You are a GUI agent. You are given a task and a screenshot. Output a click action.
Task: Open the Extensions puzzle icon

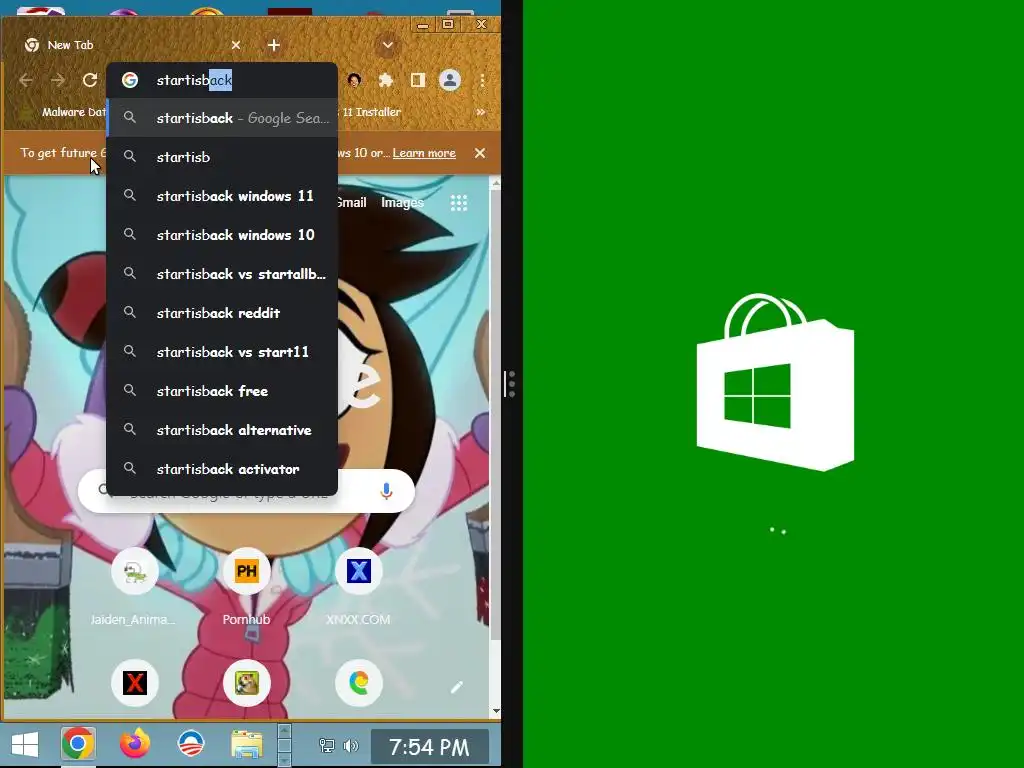(386, 80)
